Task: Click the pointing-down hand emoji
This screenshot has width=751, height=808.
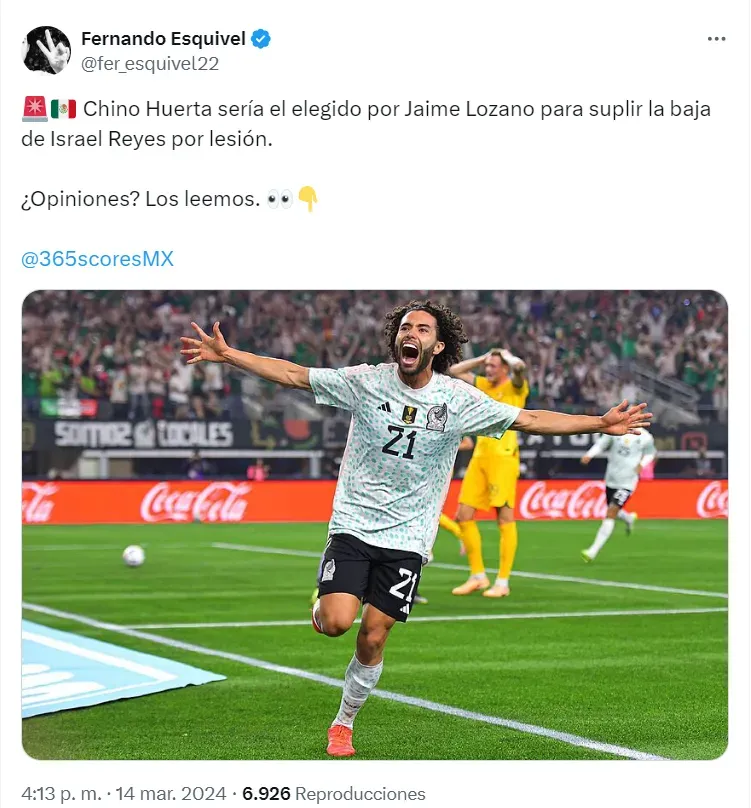Action: [x=308, y=199]
